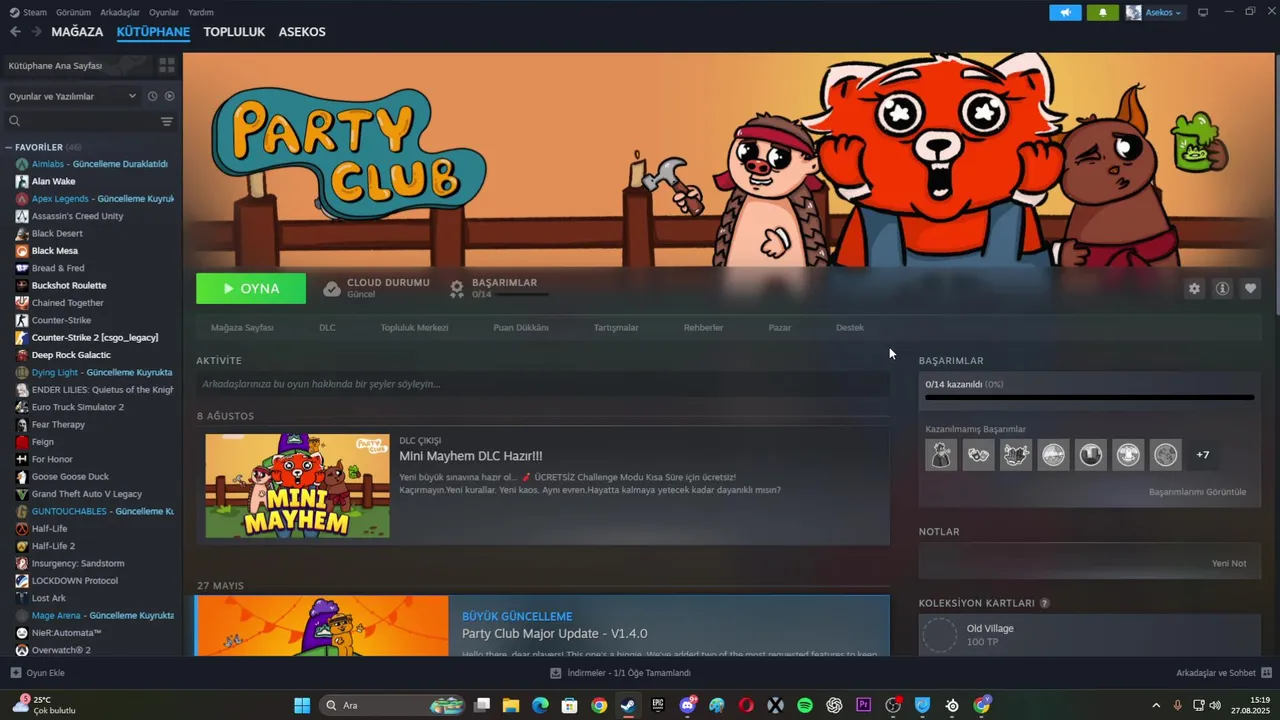This screenshot has height=720, width=1280.
Task: Click the +7 more achievements badge
Action: 1203,455
